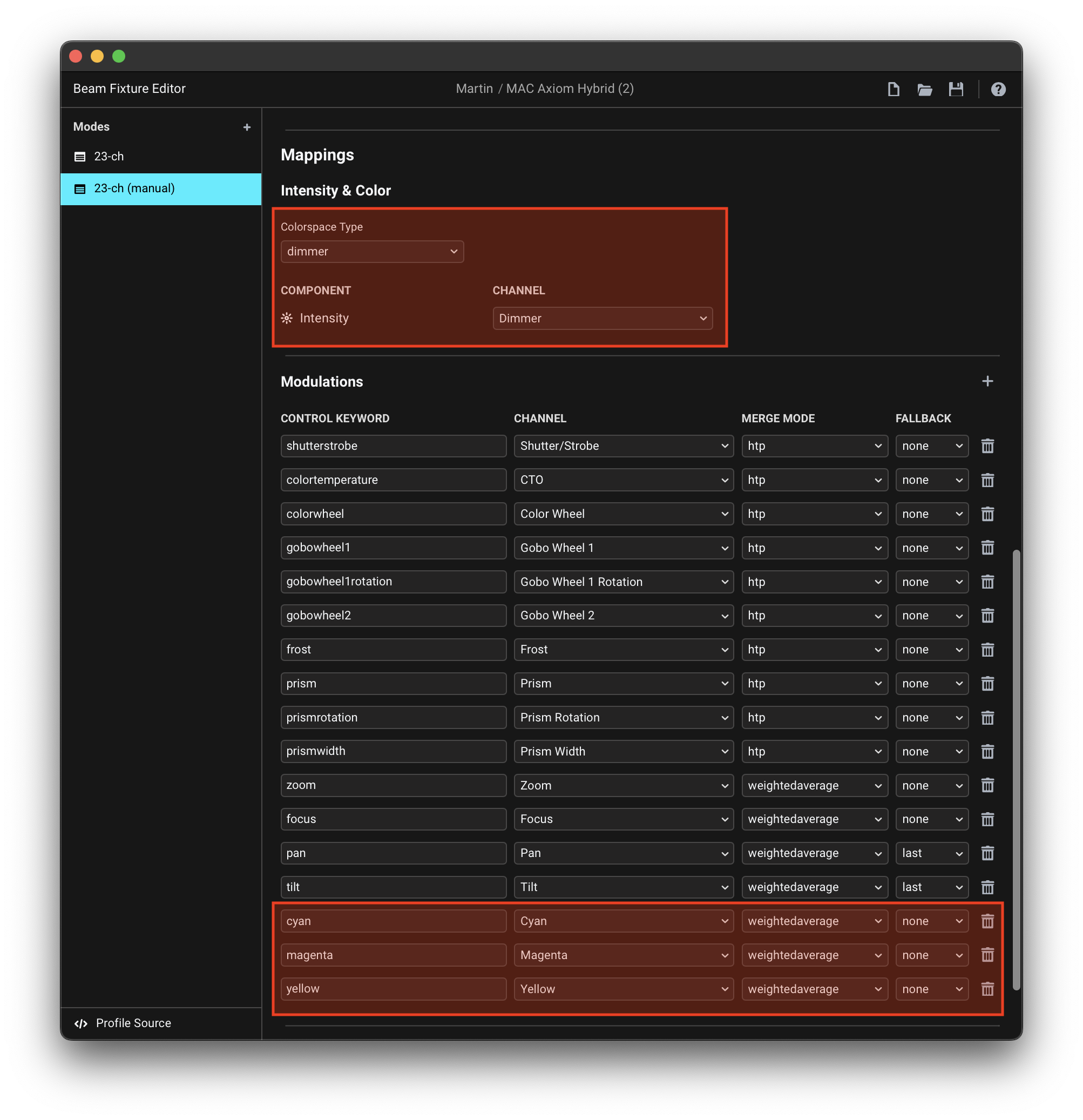
Task: Click the prismwidth control keyword field
Action: [x=393, y=751]
